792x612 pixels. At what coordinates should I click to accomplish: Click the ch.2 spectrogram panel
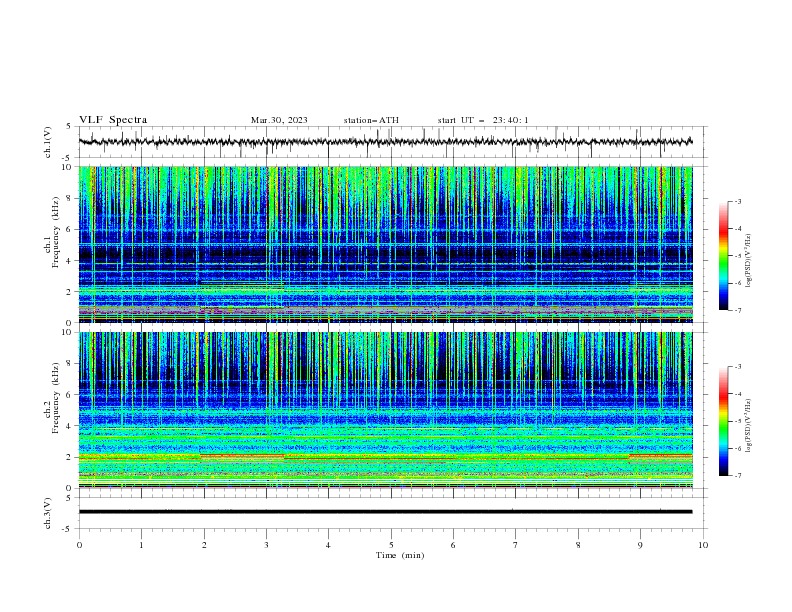(385, 410)
